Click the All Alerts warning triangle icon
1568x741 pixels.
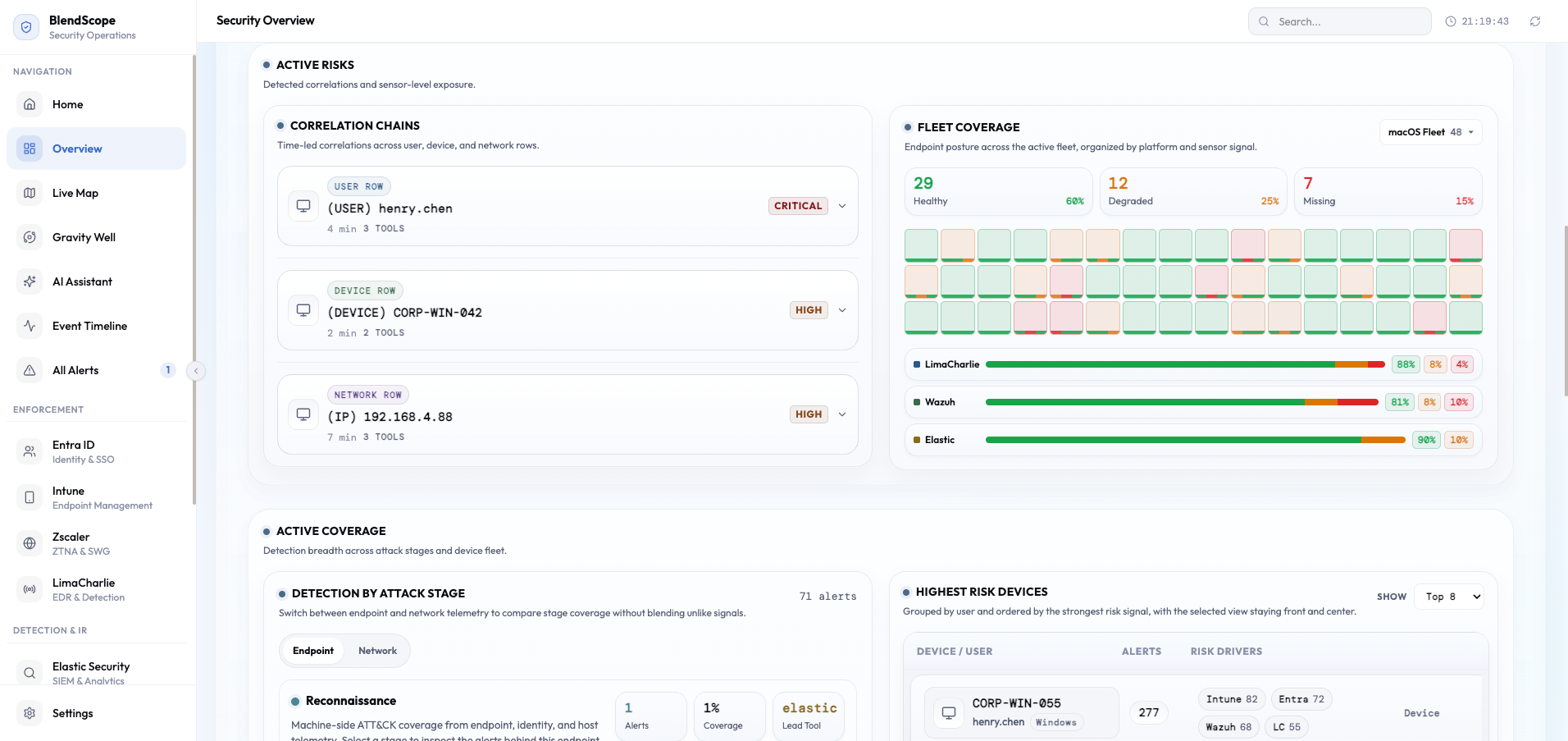point(30,370)
